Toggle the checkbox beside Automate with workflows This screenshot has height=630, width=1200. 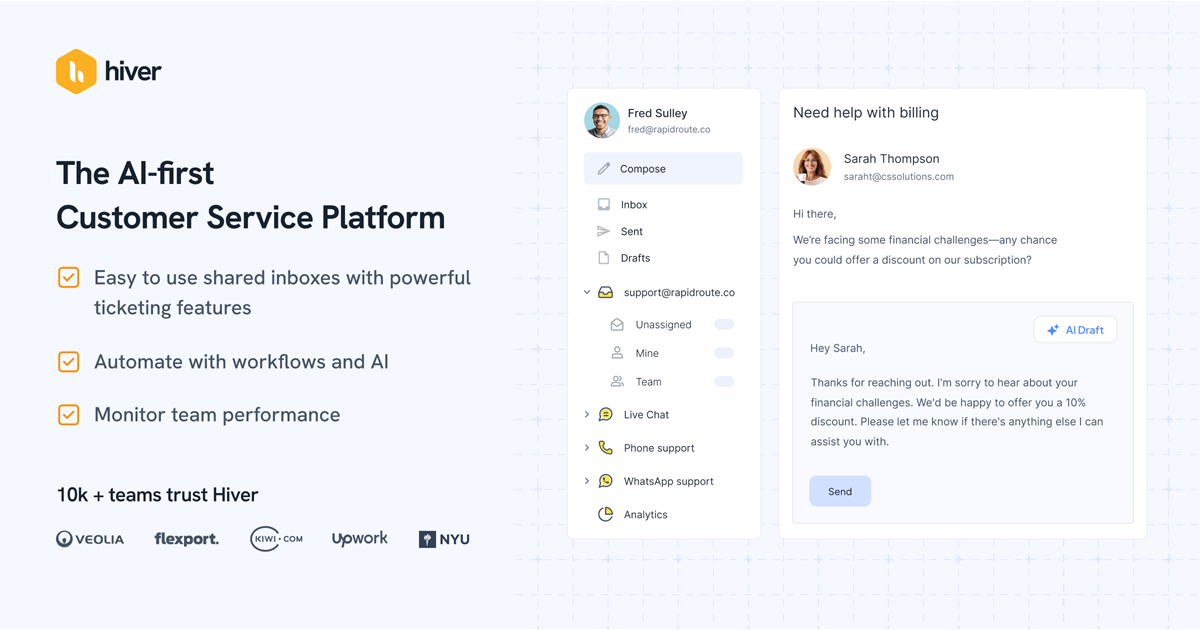click(x=68, y=362)
